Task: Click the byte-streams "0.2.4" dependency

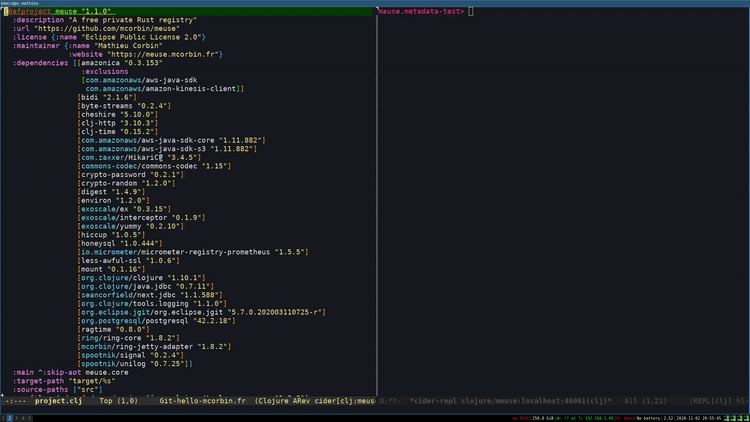Action: pos(124,106)
